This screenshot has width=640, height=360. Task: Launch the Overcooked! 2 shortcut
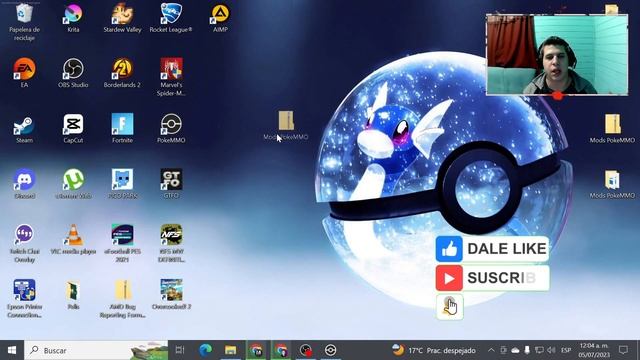(171, 295)
